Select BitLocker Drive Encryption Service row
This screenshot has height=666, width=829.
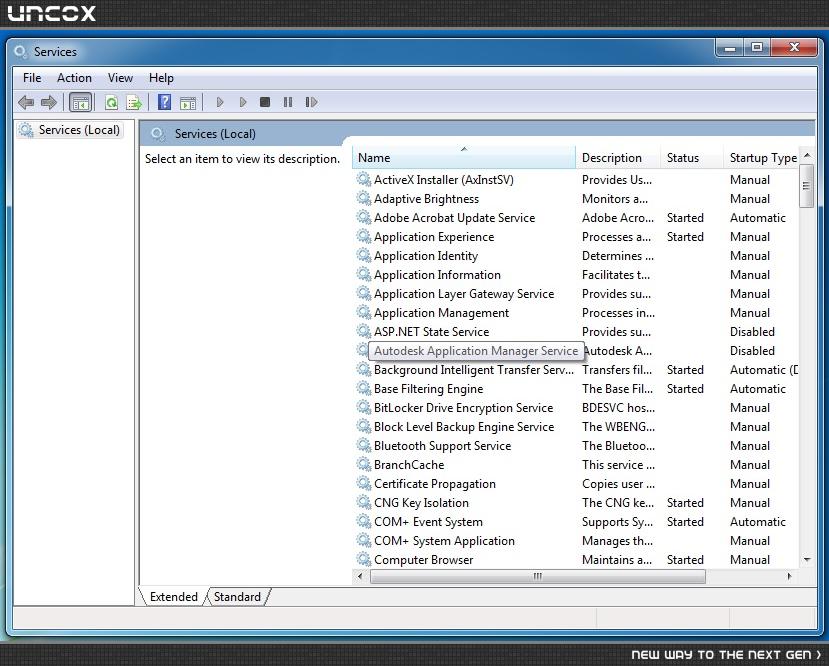click(575, 408)
